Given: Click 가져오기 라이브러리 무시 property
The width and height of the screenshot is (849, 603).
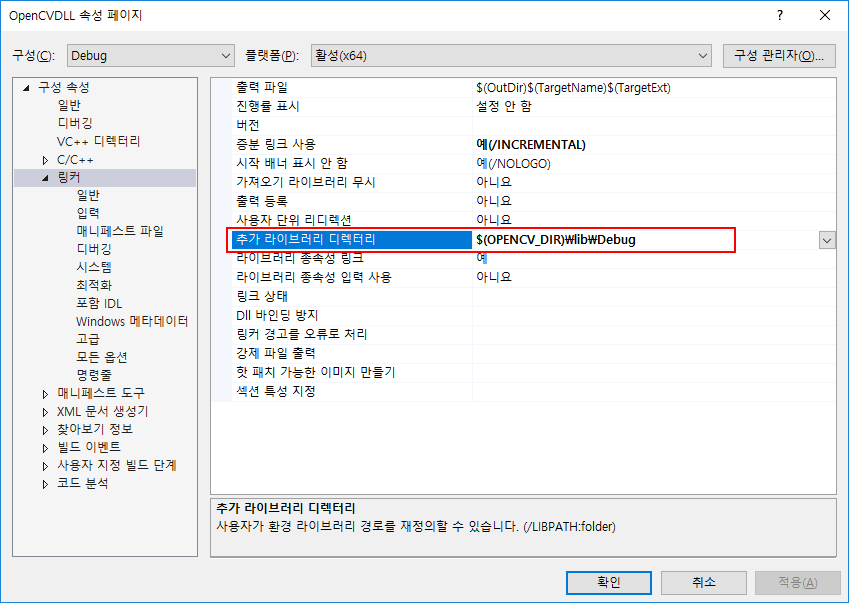Looking at the screenshot, I should coord(352,182).
